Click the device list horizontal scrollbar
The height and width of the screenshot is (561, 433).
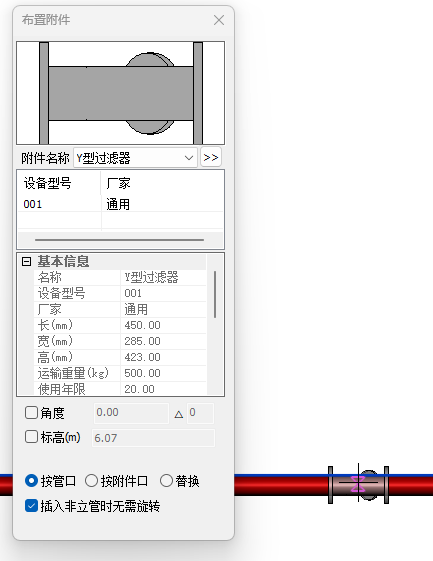point(120,240)
